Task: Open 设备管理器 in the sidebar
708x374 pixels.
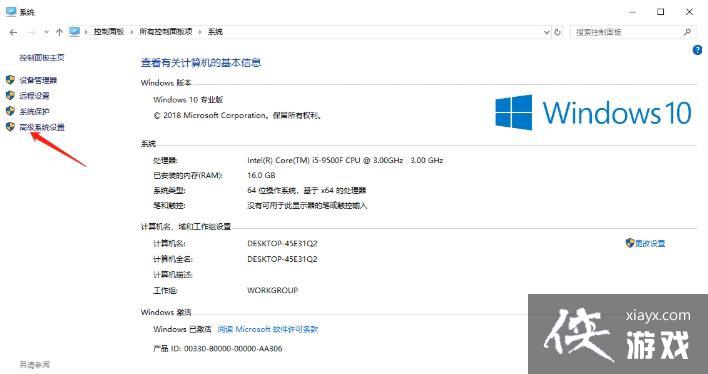Action: [38, 80]
